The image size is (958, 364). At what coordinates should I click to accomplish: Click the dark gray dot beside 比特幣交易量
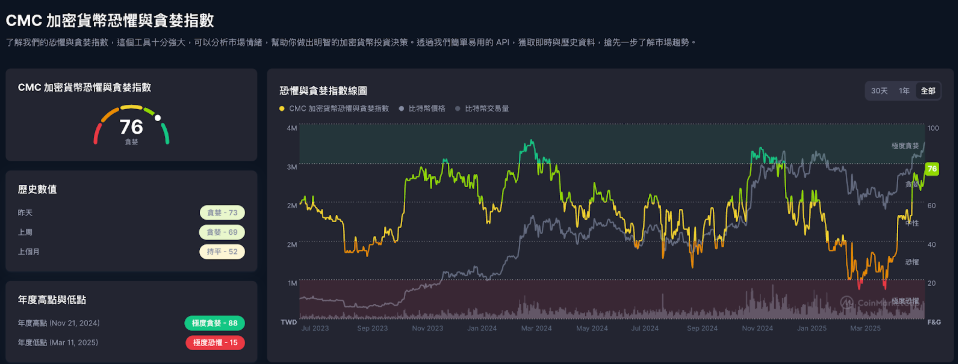[458, 109]
